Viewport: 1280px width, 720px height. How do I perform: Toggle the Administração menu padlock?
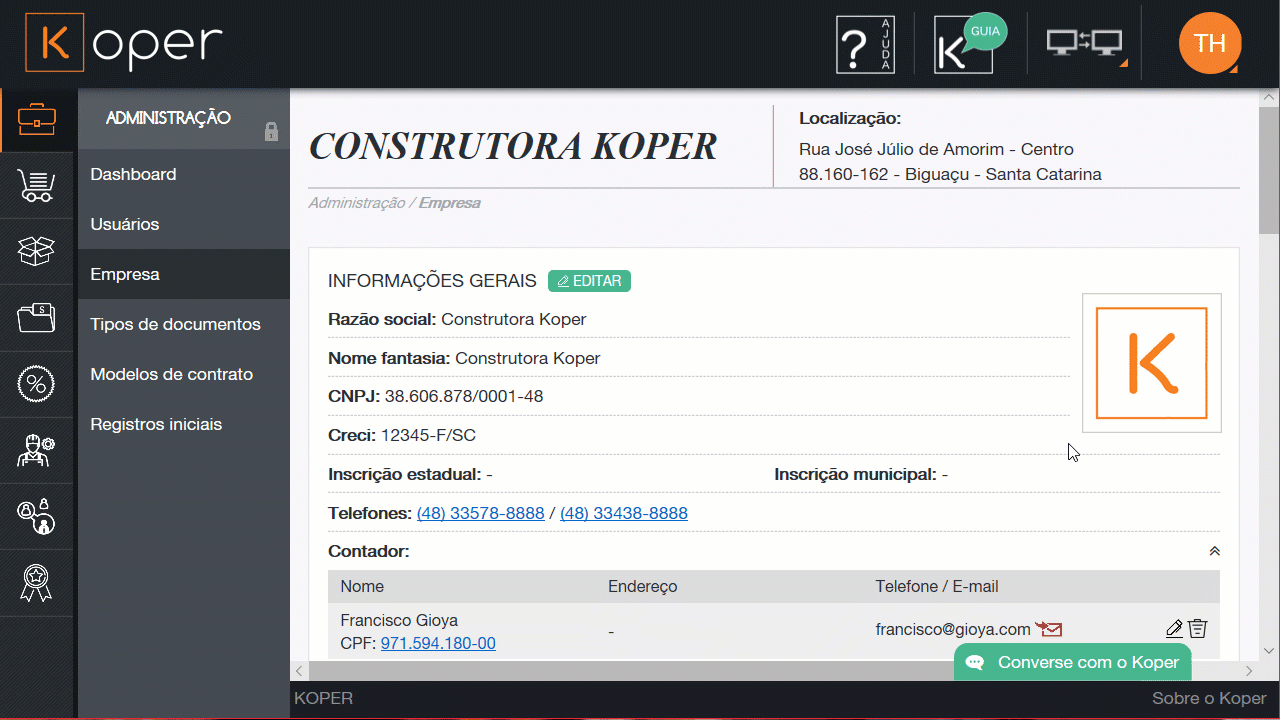tap(270, 132)
